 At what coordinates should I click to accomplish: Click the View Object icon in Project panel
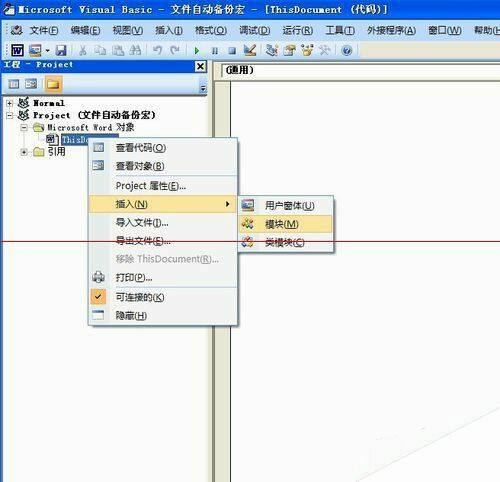pyautogui.click(x=31, y=84)
